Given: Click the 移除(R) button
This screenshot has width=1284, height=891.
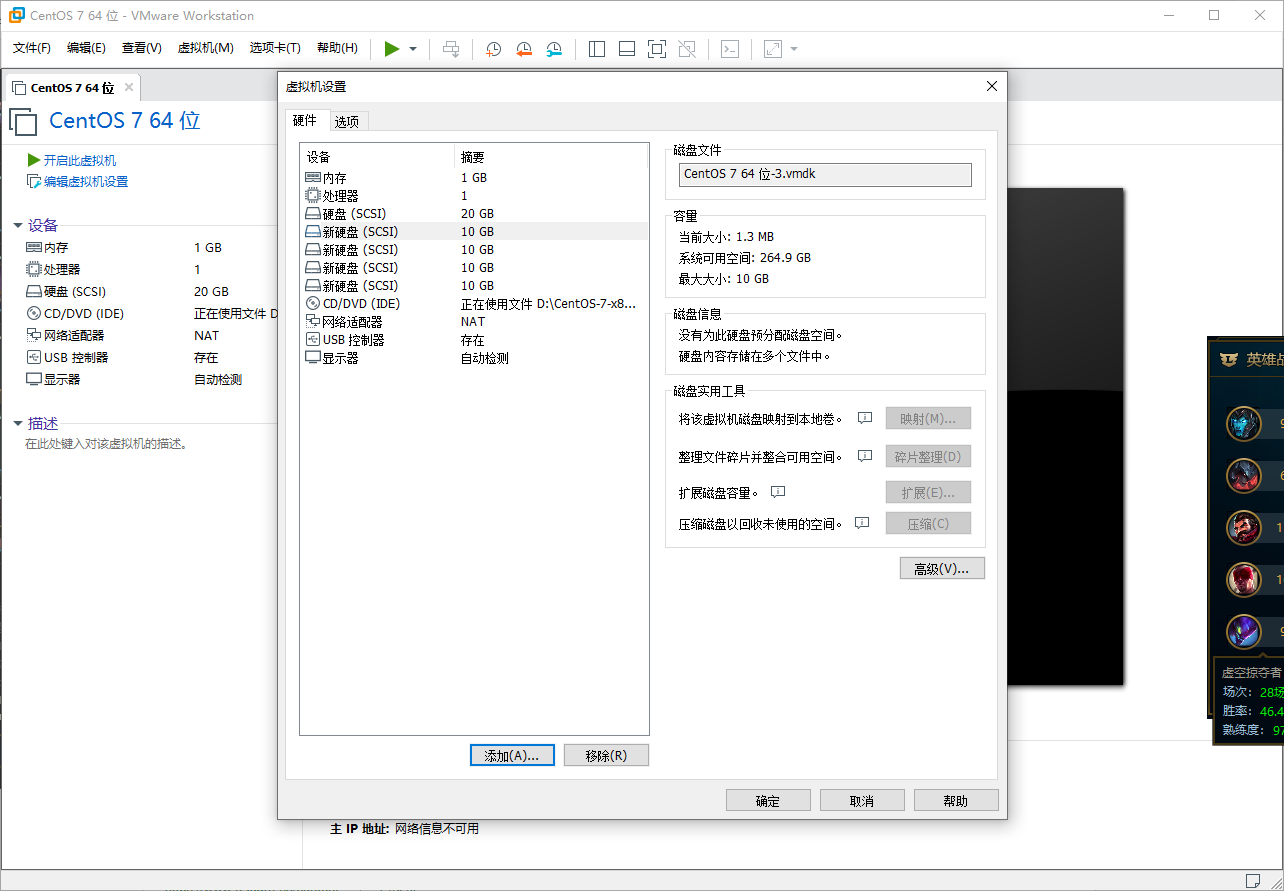Looking at the screenshot, I should coord(606,755).
